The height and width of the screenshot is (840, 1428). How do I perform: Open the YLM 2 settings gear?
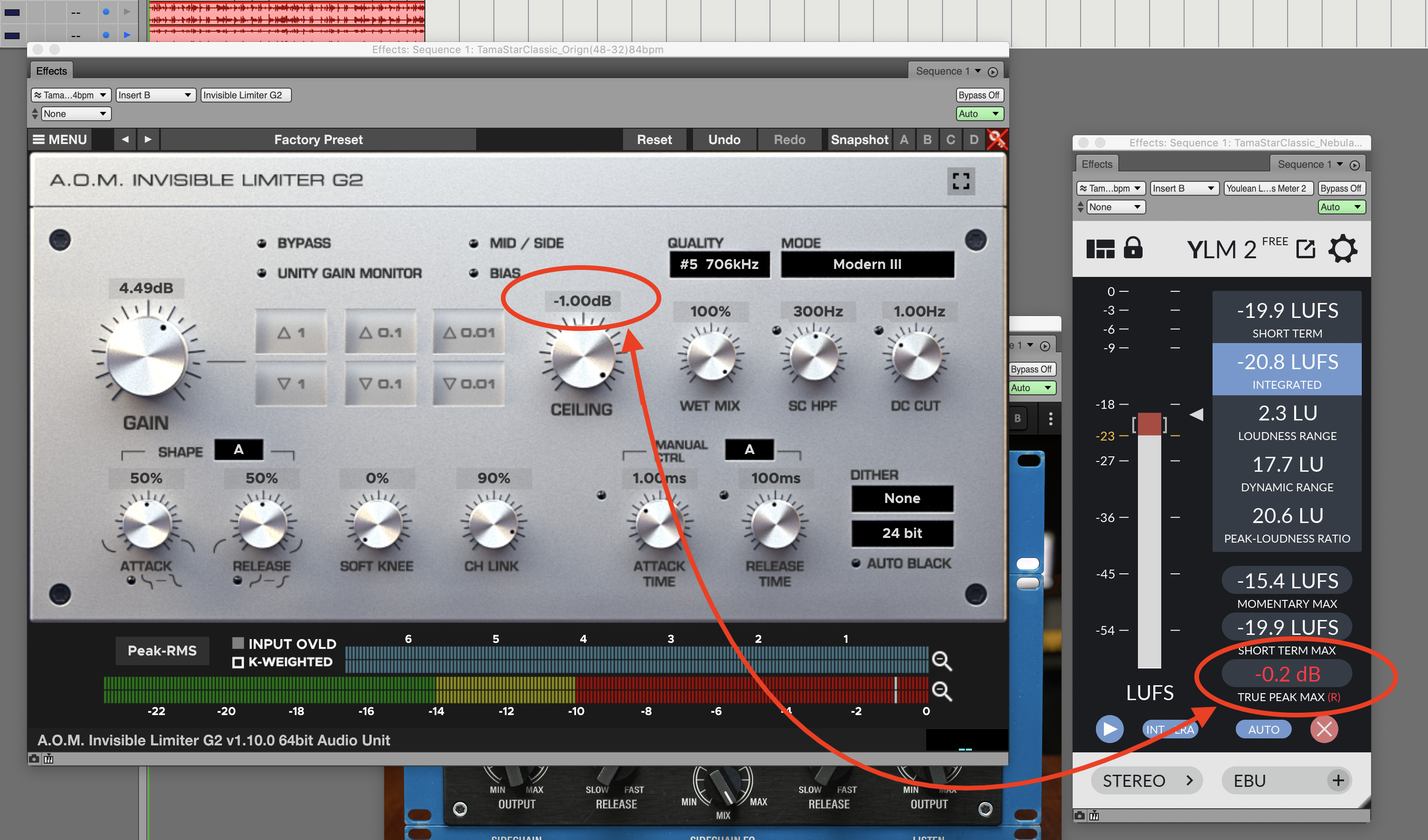point(1343,249)
